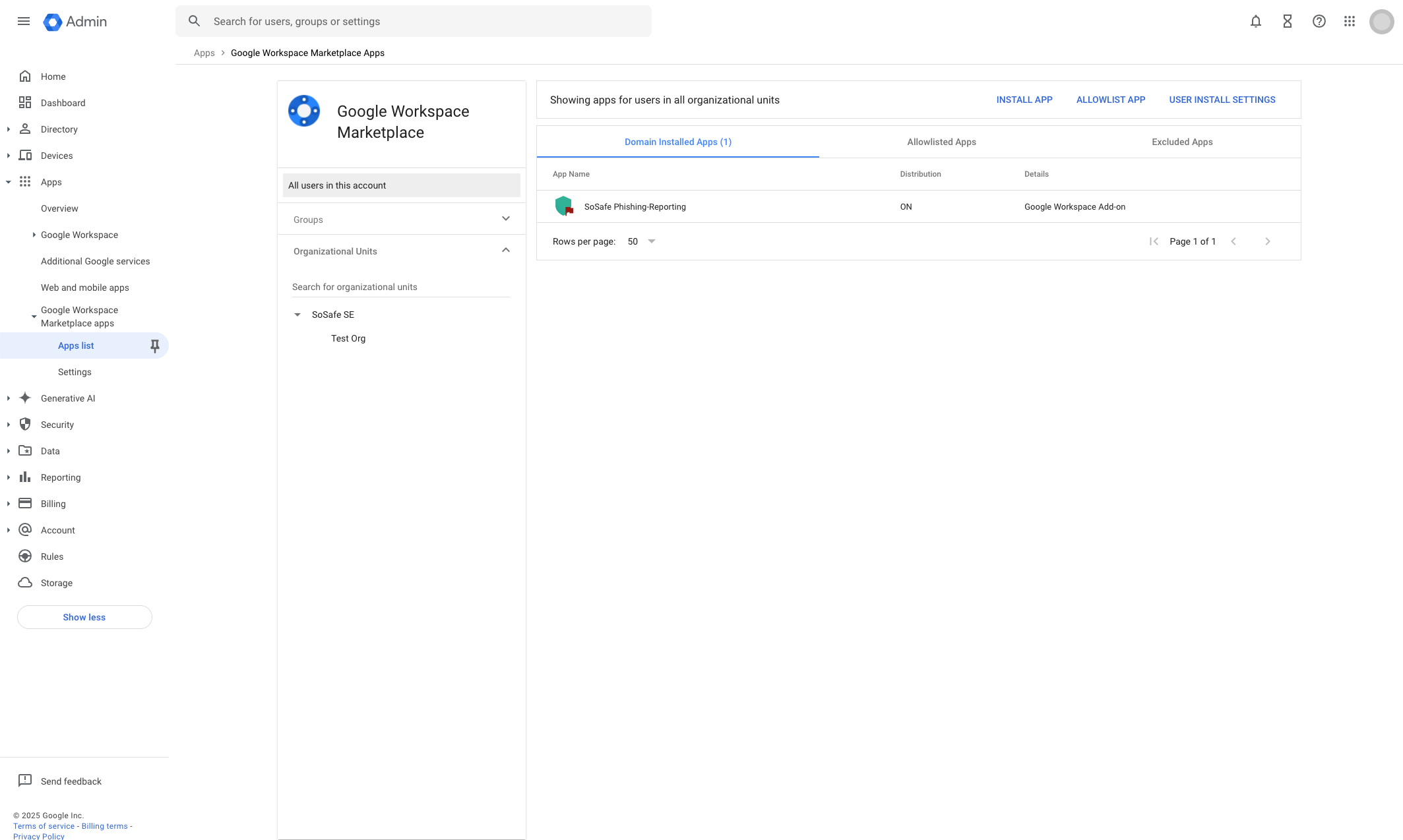
Task: Click the notifications bell
Action: click(x=1256, y=21)
